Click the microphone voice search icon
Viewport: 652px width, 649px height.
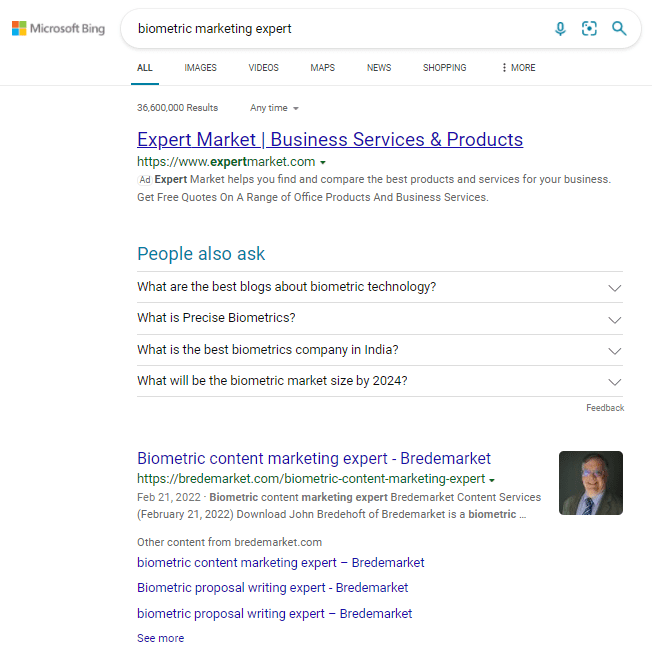(x=560, y=29)
